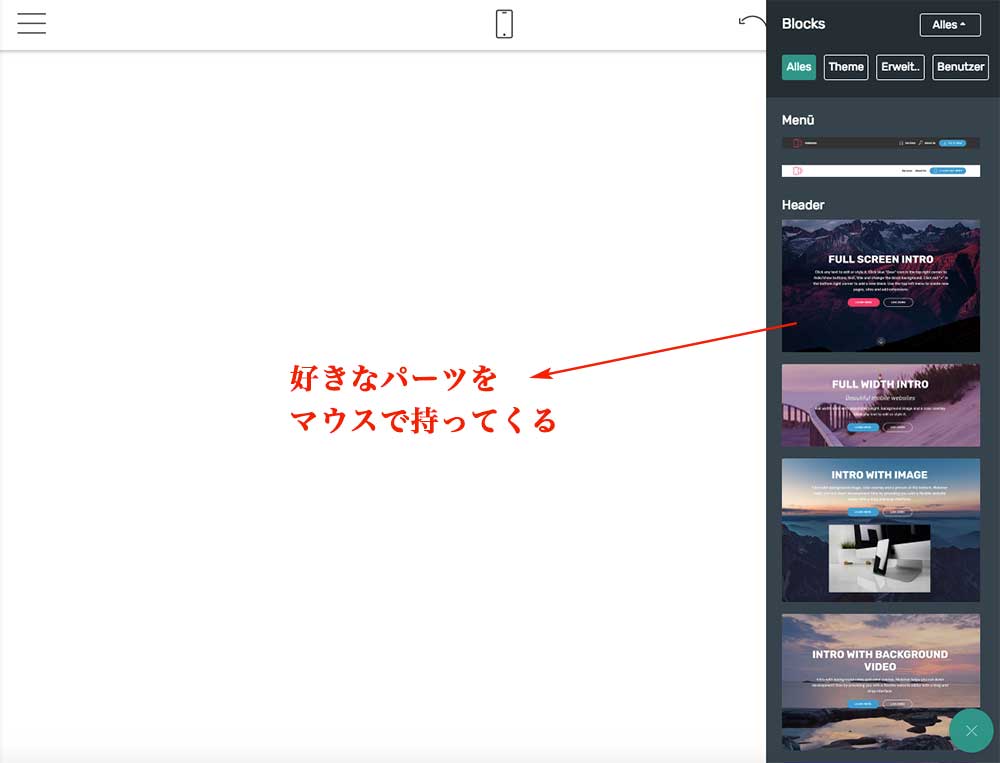Switch to the Benutzer filter tab
Viewport: 1000px width, 763px height.
(960, 67)
